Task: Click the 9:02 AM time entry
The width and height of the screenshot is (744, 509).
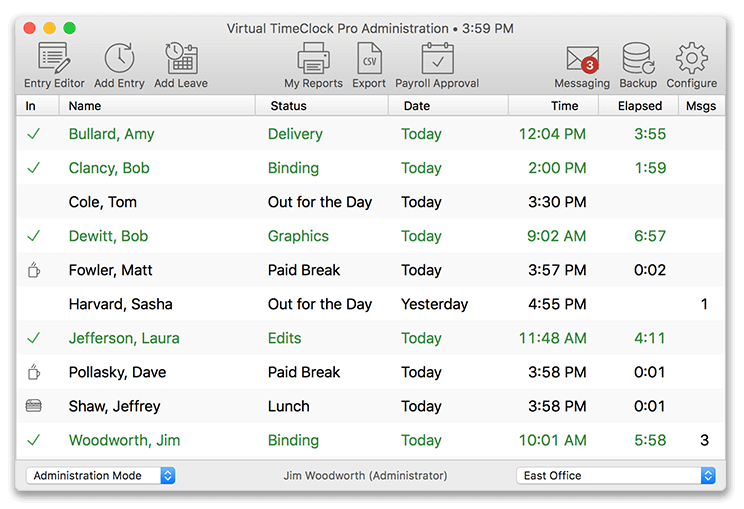Action: 557,236
